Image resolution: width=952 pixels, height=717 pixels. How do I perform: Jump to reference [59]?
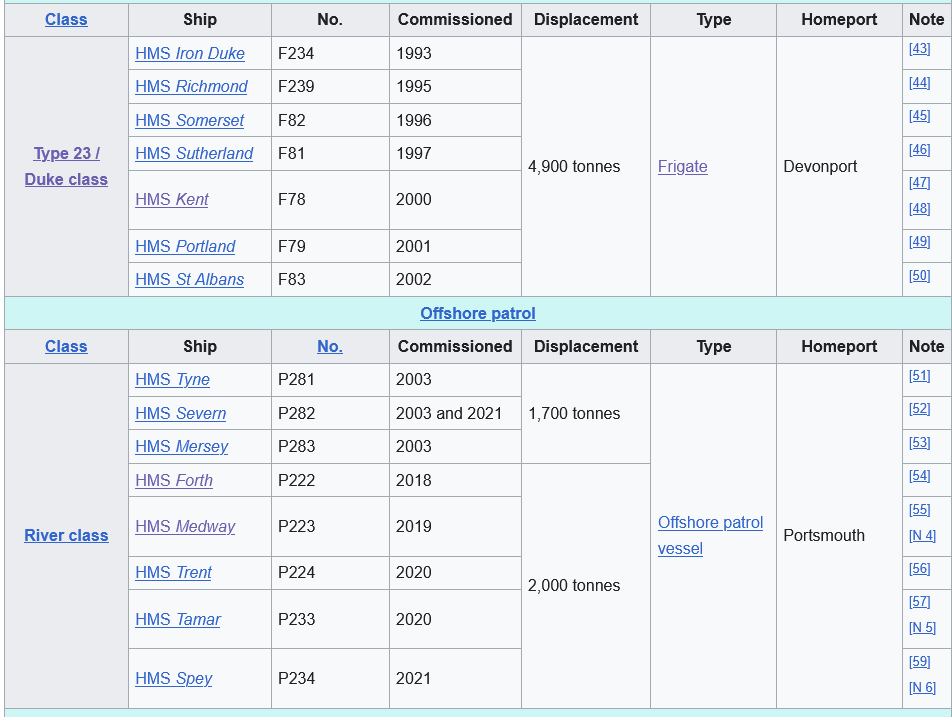(919, 661)
